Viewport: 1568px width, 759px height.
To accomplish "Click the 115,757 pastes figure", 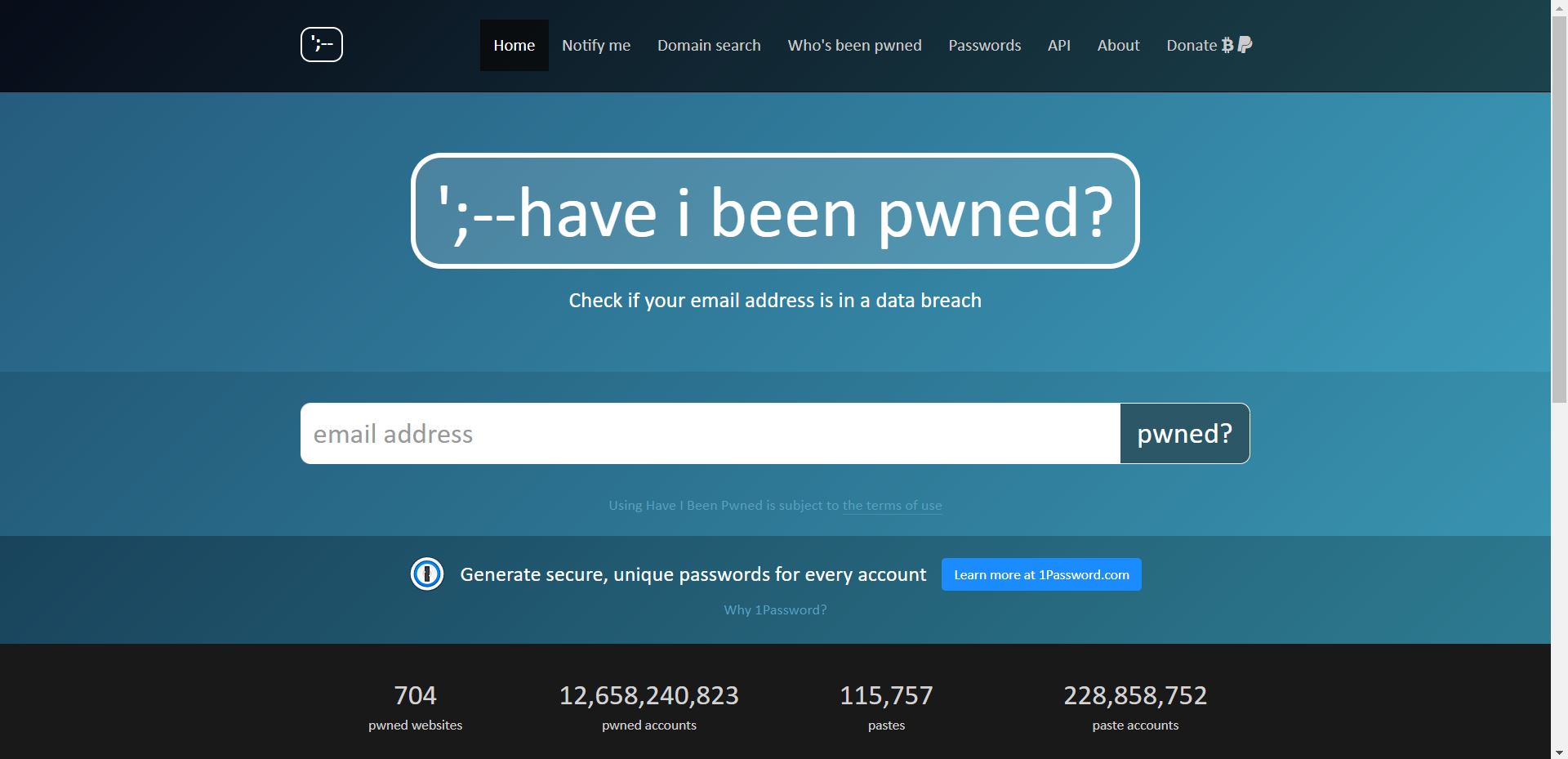I will (x=886, y=695).
